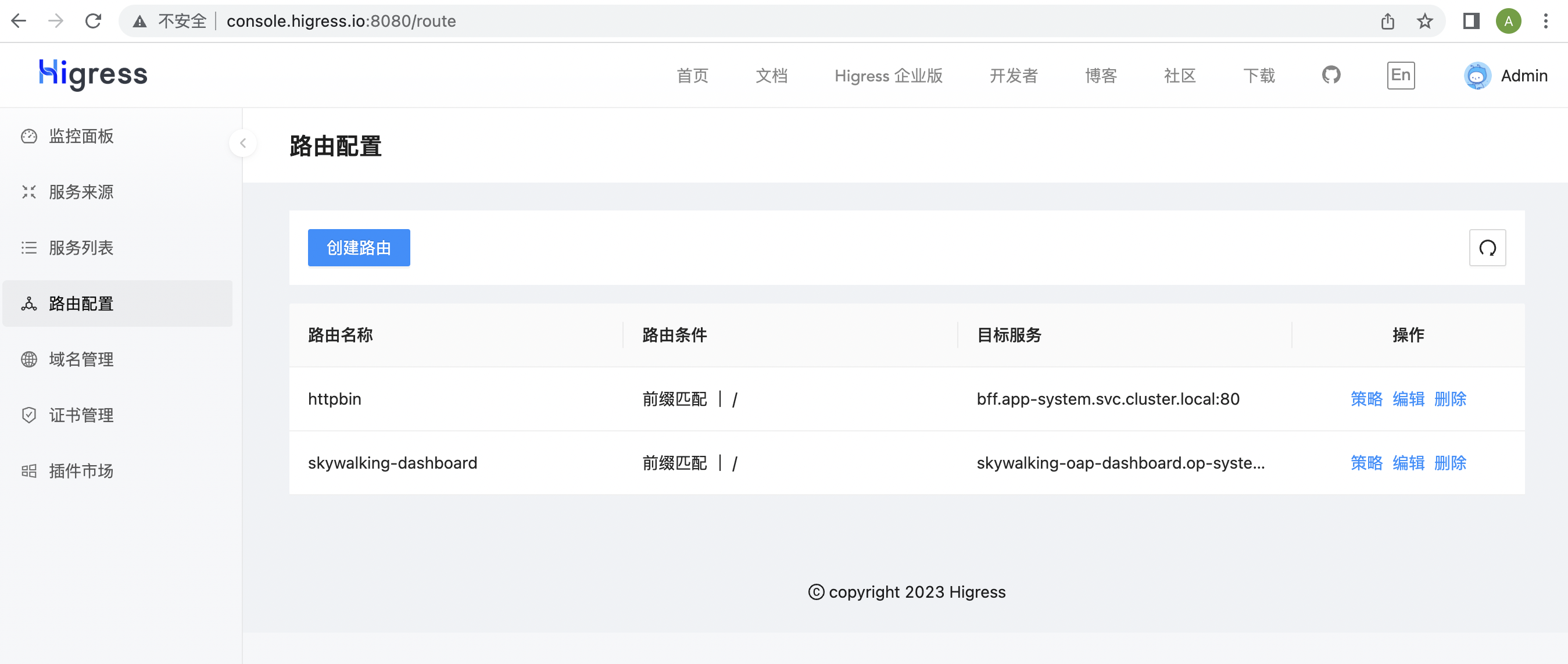Open 插件市场 in the sidebar

pyautogui.click(x=81, y=471)
